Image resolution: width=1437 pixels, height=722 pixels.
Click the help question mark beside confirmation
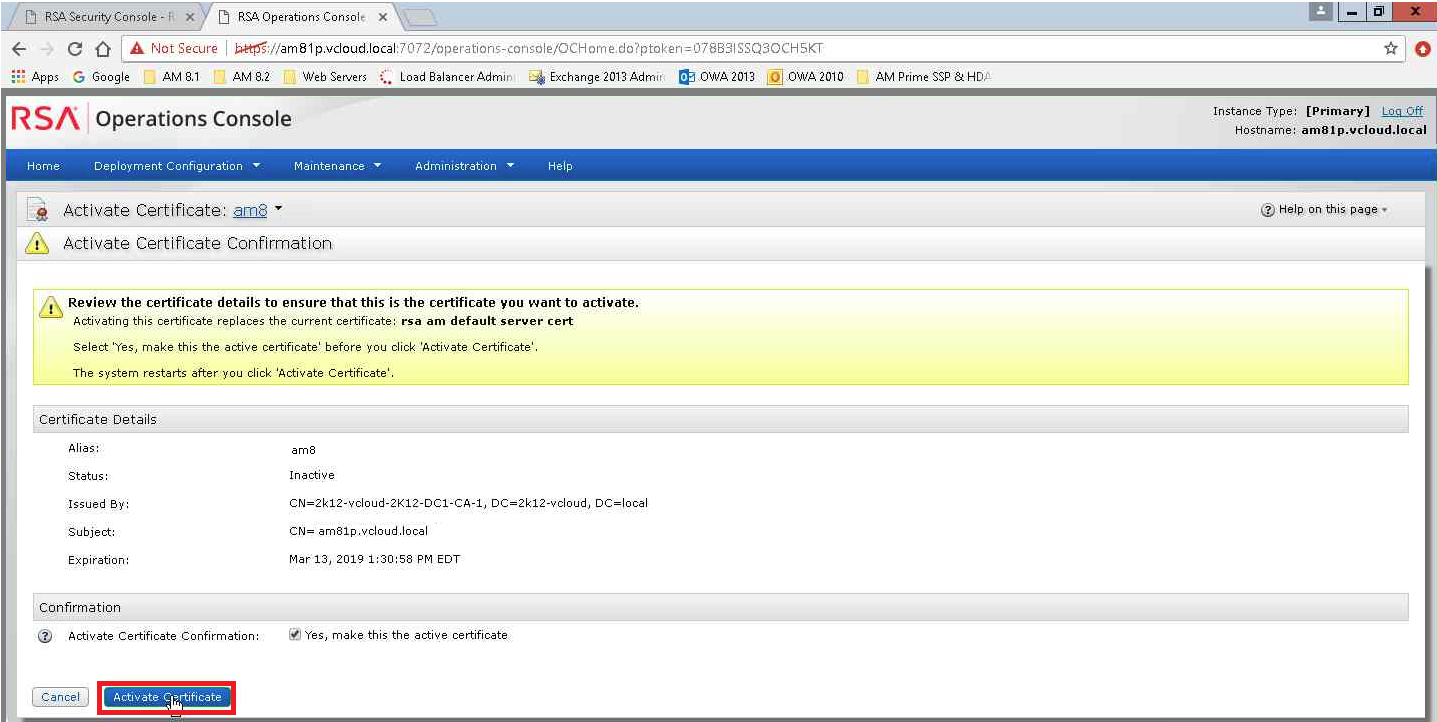click(45, 636)
